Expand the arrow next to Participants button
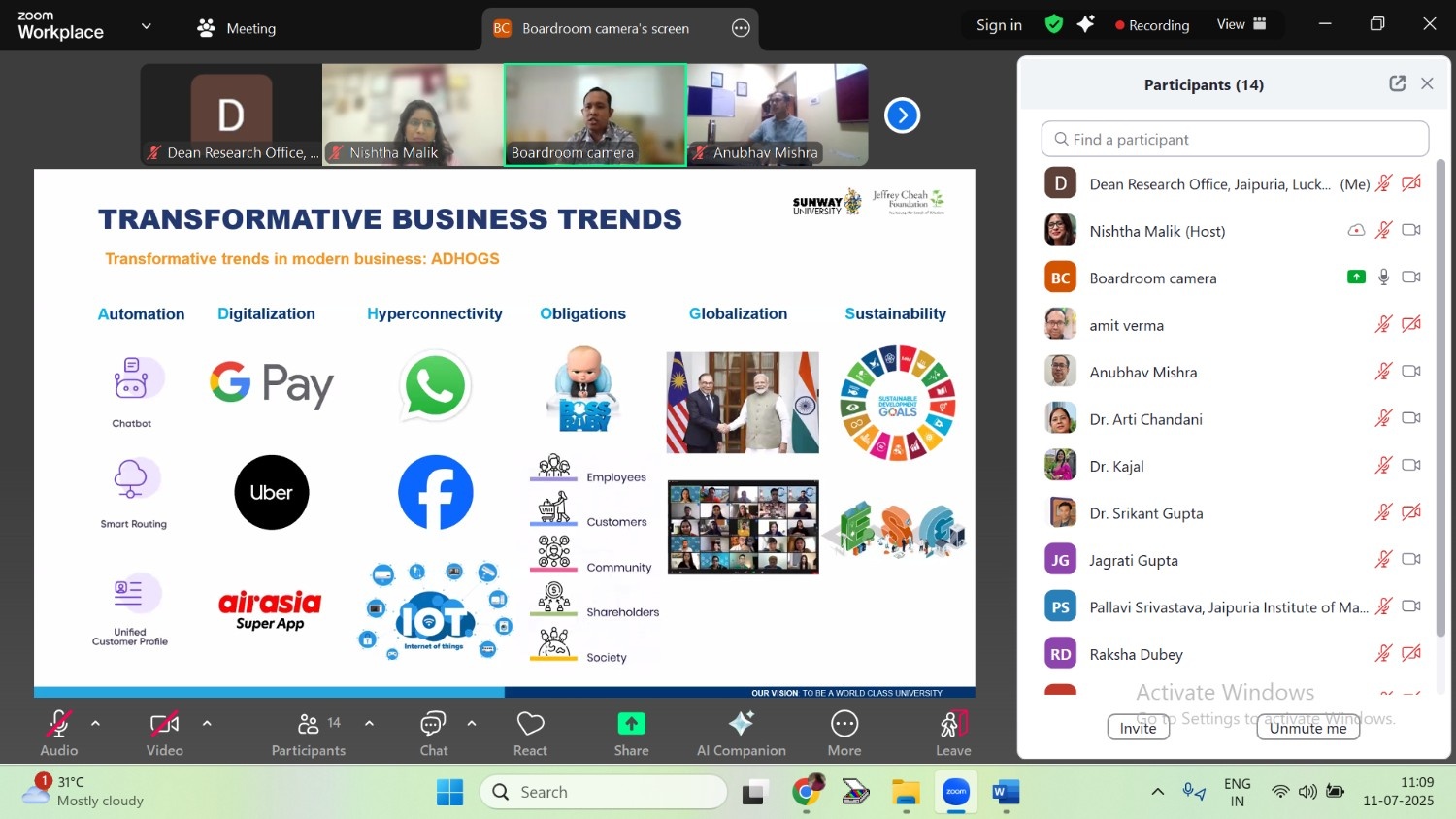Viewport: 1456px width, 819px height. pos(369,723)
